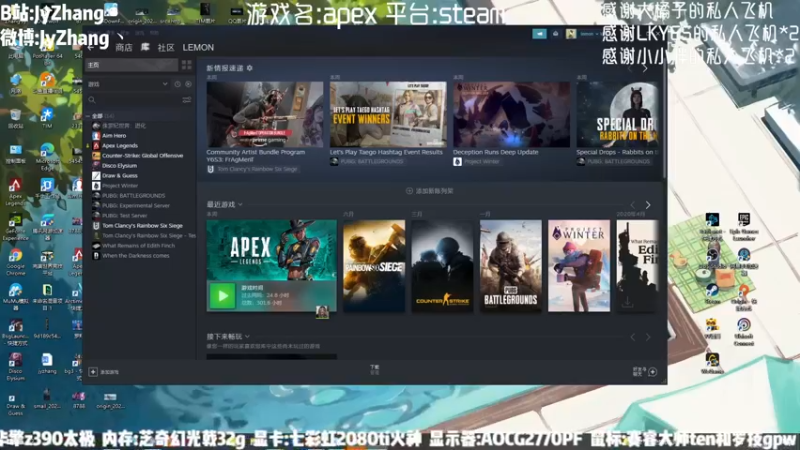Open the Apex Legends game cover

point(271,250)
